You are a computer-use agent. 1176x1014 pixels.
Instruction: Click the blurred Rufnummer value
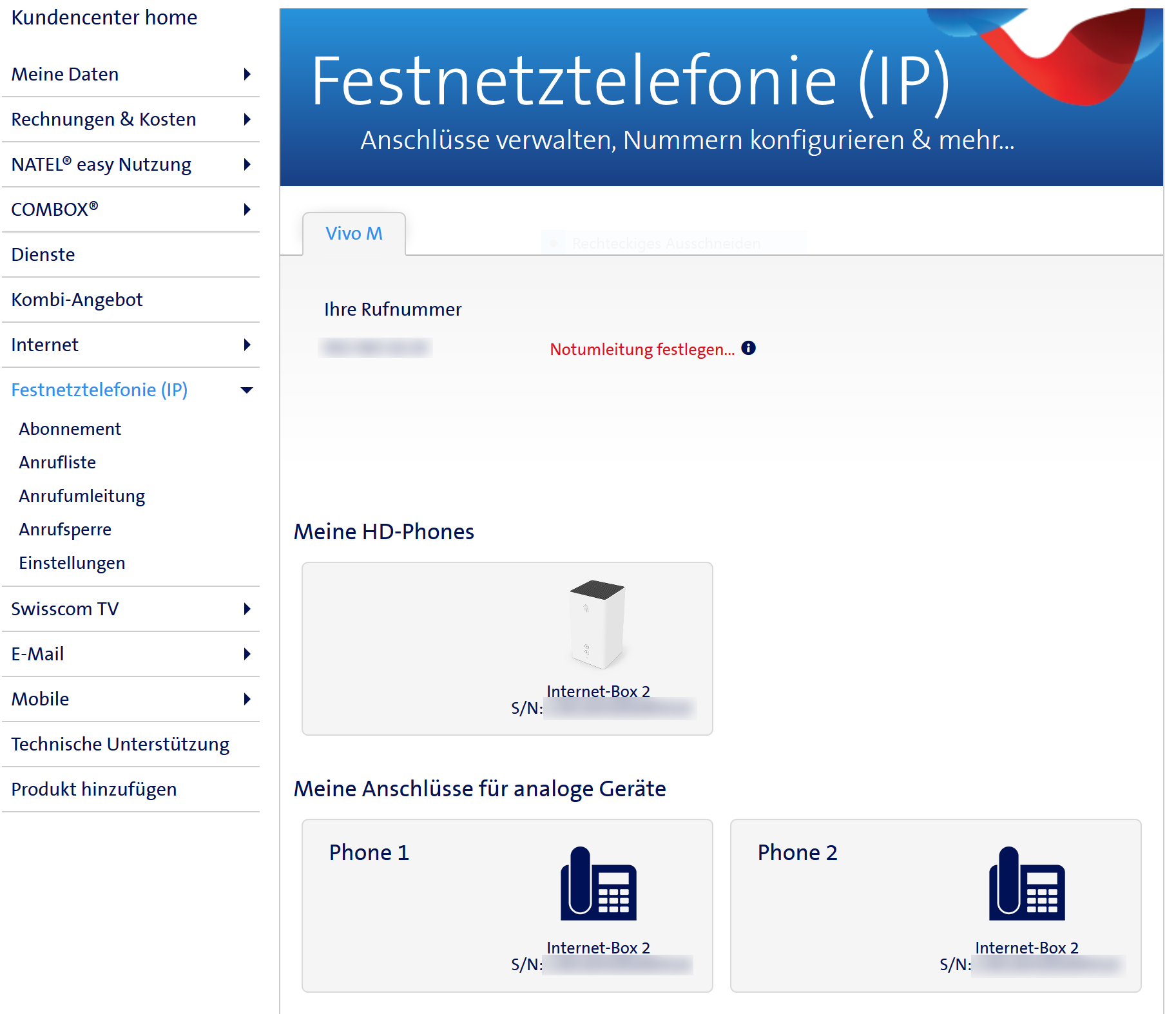[375, 348]
